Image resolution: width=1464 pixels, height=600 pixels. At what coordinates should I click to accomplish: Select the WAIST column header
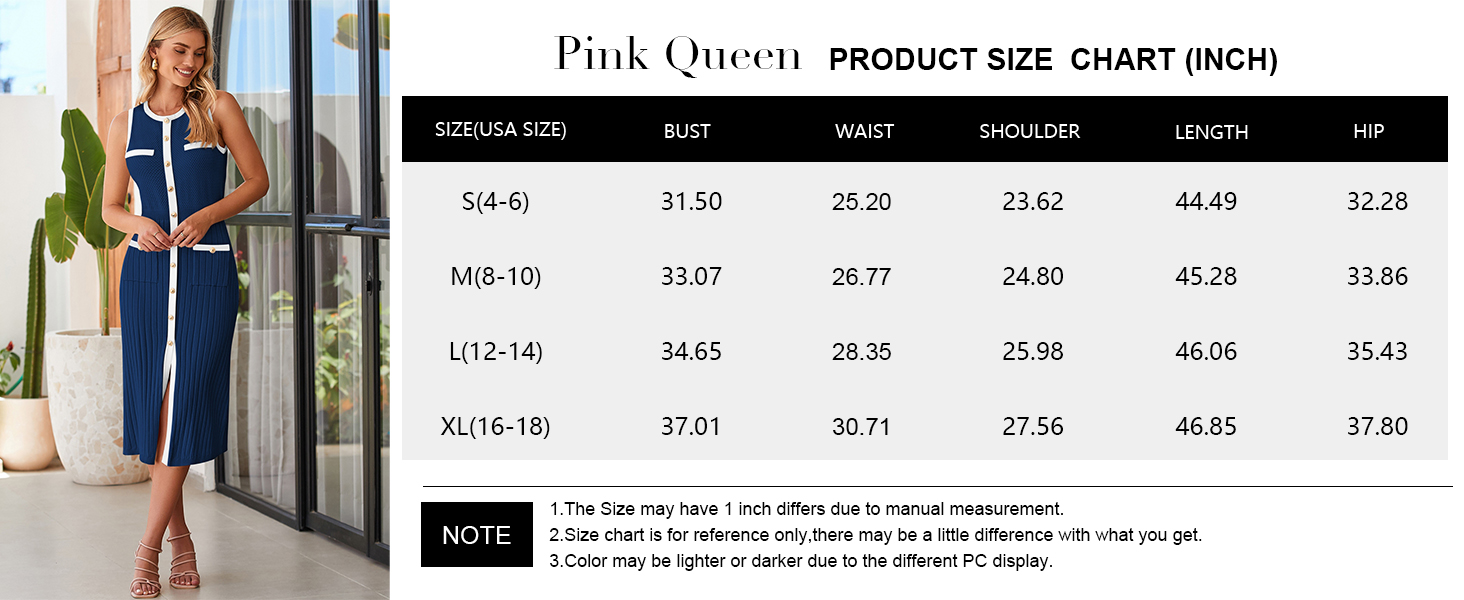tap(864, 131)
